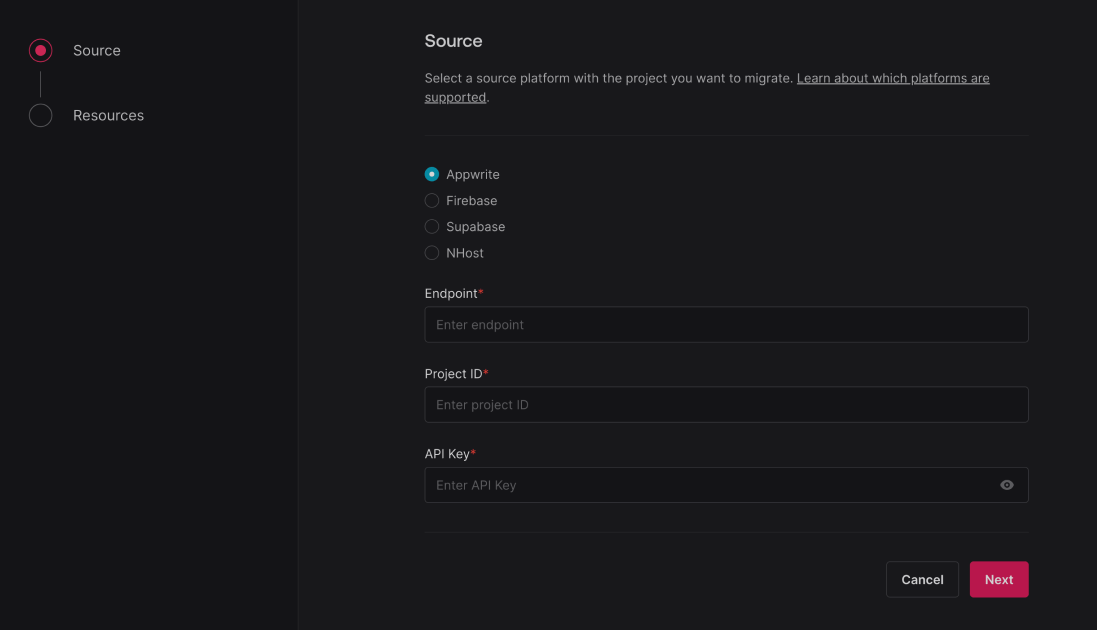Viewport: 1097px width, 630px height.
Task: Click the Next button
Action: (998, 579)
